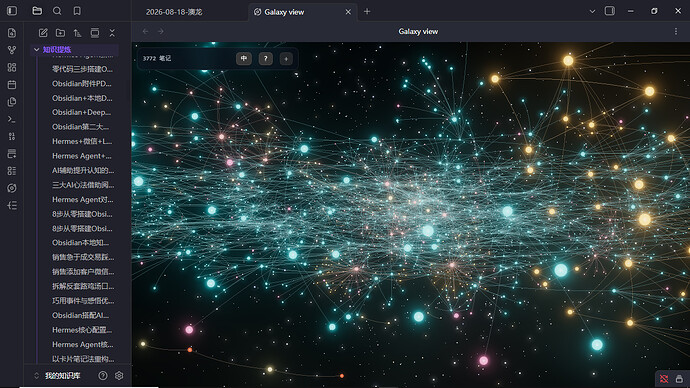This screenshot has height=388, width=690.
Task: Open the bookmarks icon in top bar
Action: point(77,11)
